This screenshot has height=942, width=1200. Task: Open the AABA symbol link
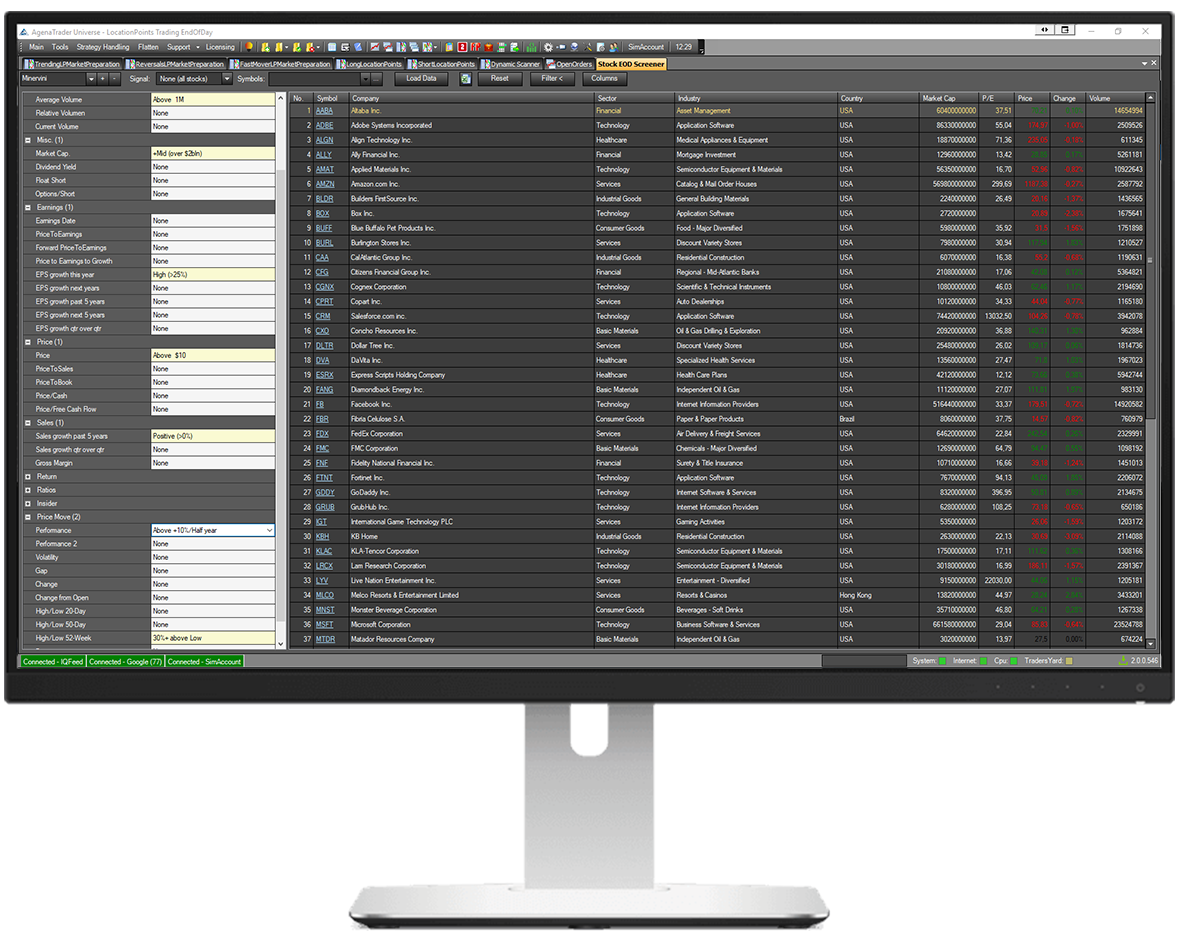(324, 111)
